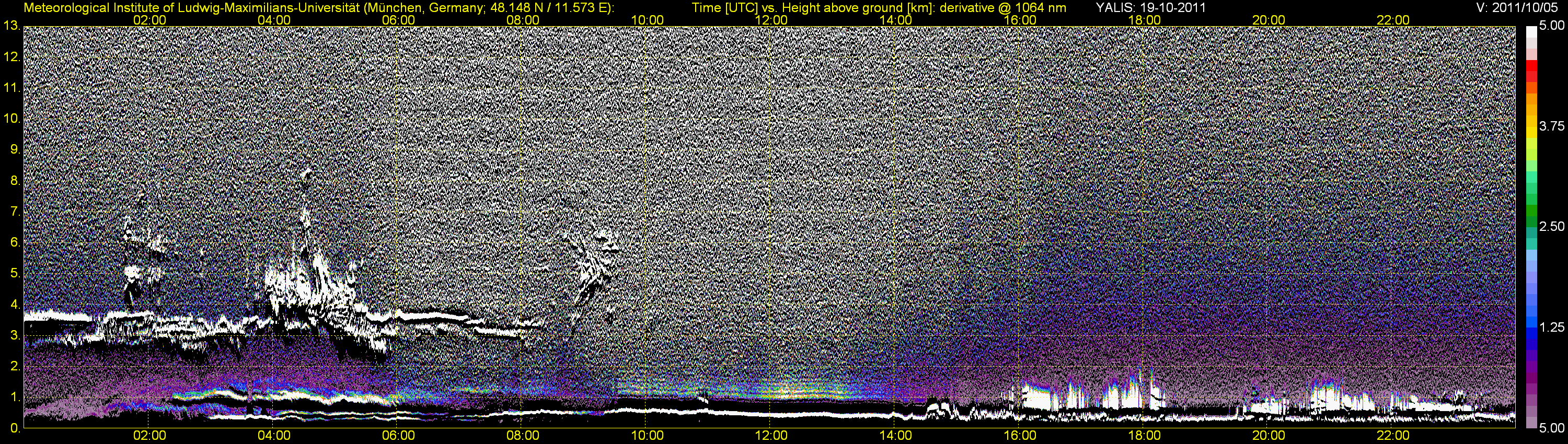Click the height axis label 11

pyautogui.click(x=11, y=88)
